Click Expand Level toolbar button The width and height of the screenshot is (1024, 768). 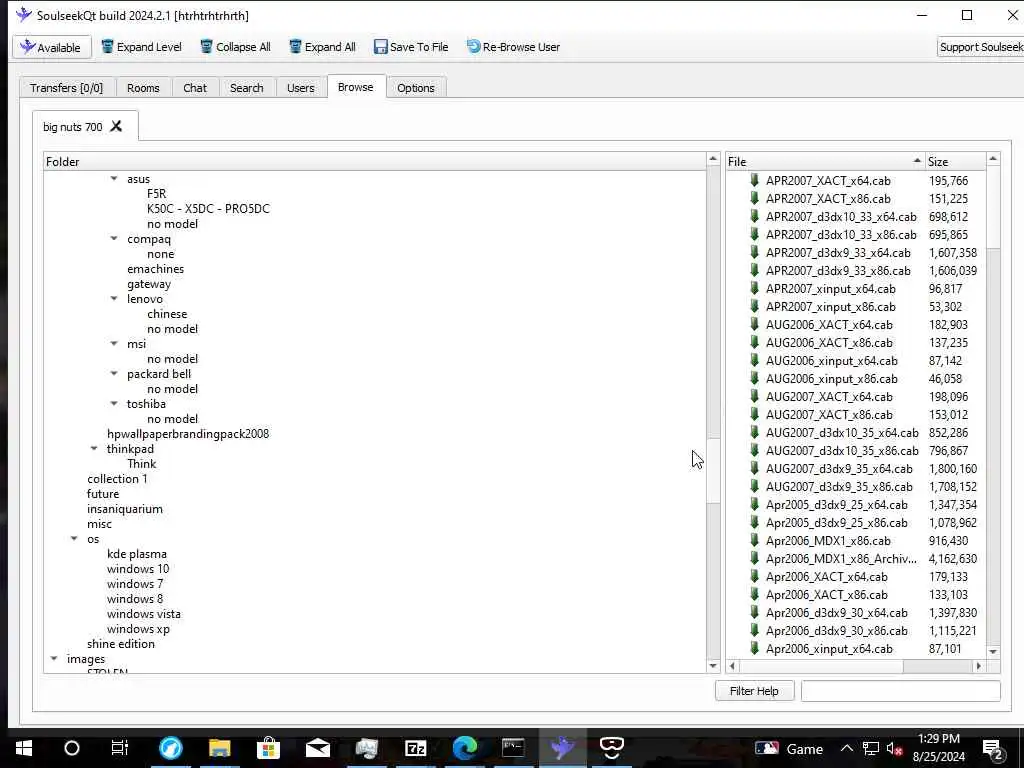(141, 47)
